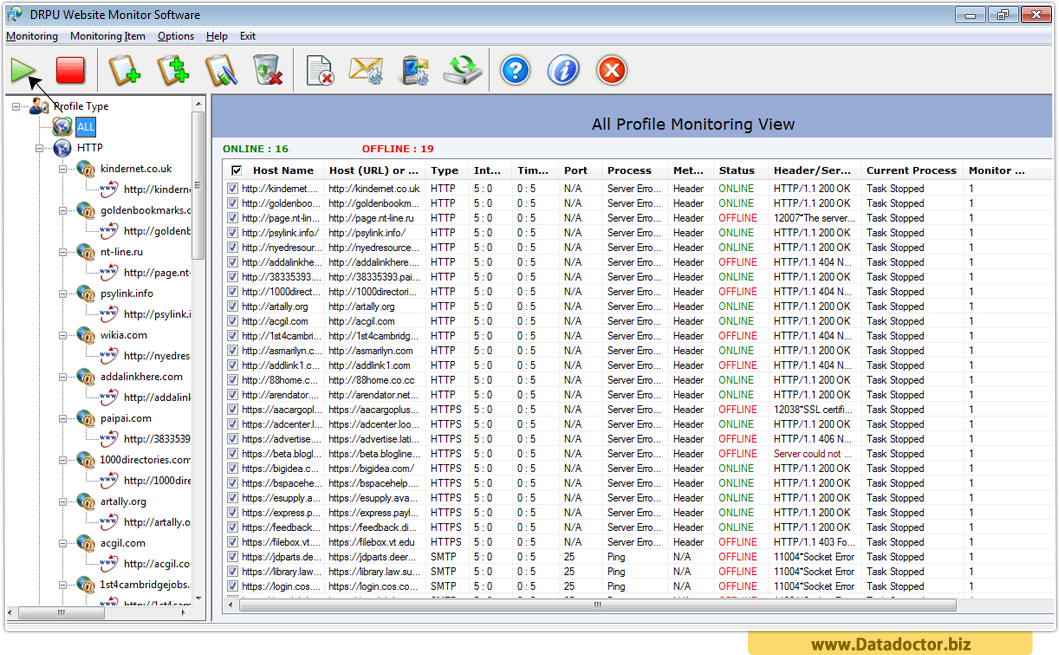Click the red X exit toolbar icon
The image size is (1059, 655).
pyautogui.click(x=611, y=70)
